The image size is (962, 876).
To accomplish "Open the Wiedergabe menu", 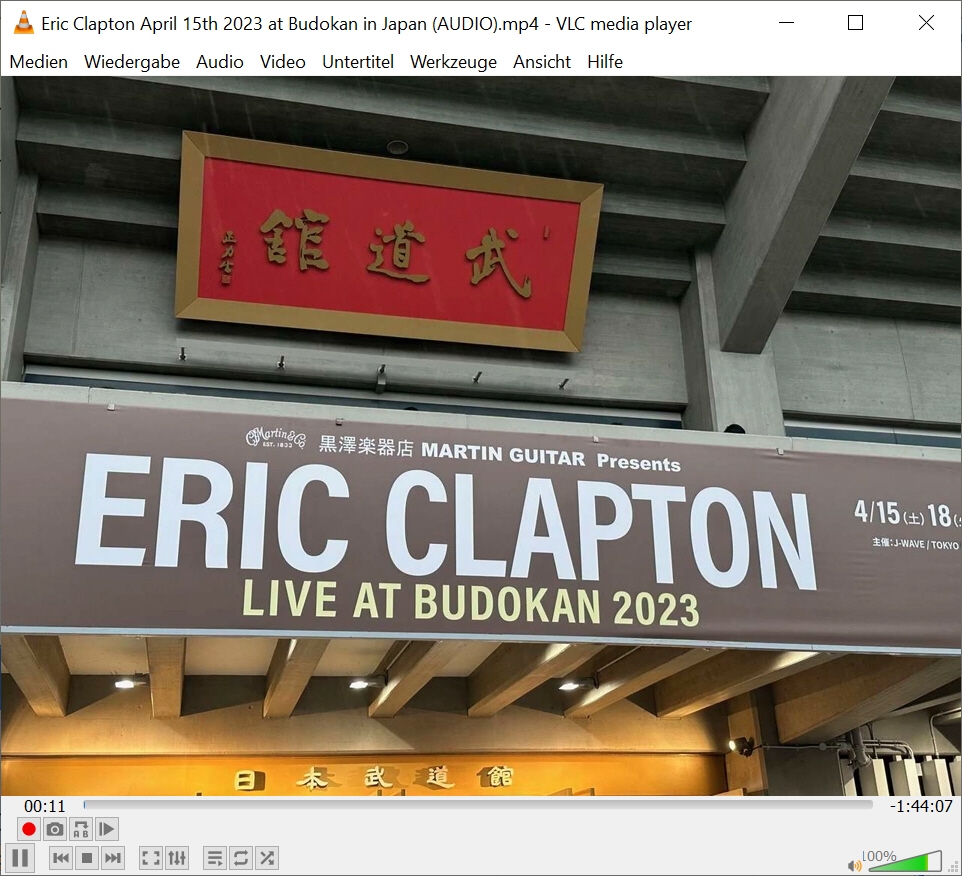I will (132, 62).
